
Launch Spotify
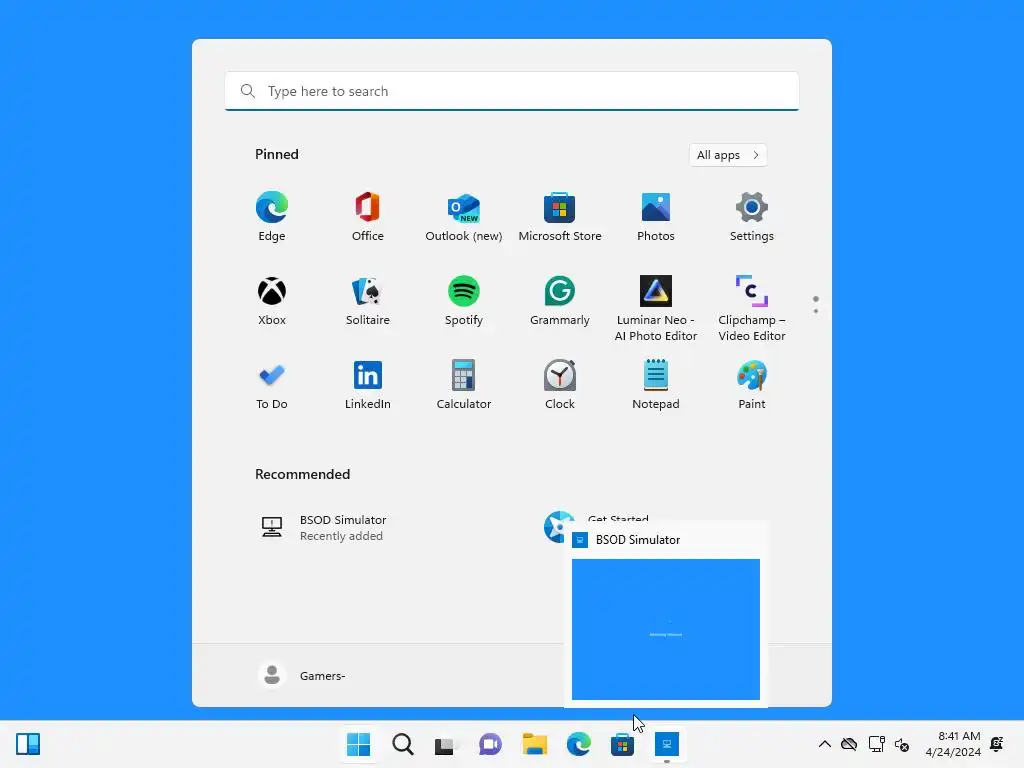464,301
